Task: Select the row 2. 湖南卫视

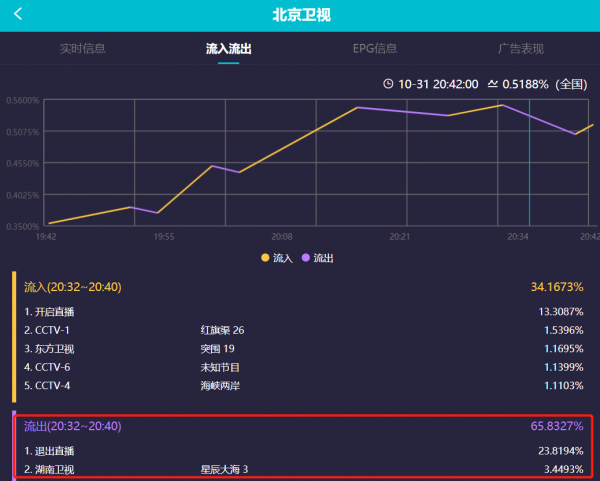Action: point(303,470)
